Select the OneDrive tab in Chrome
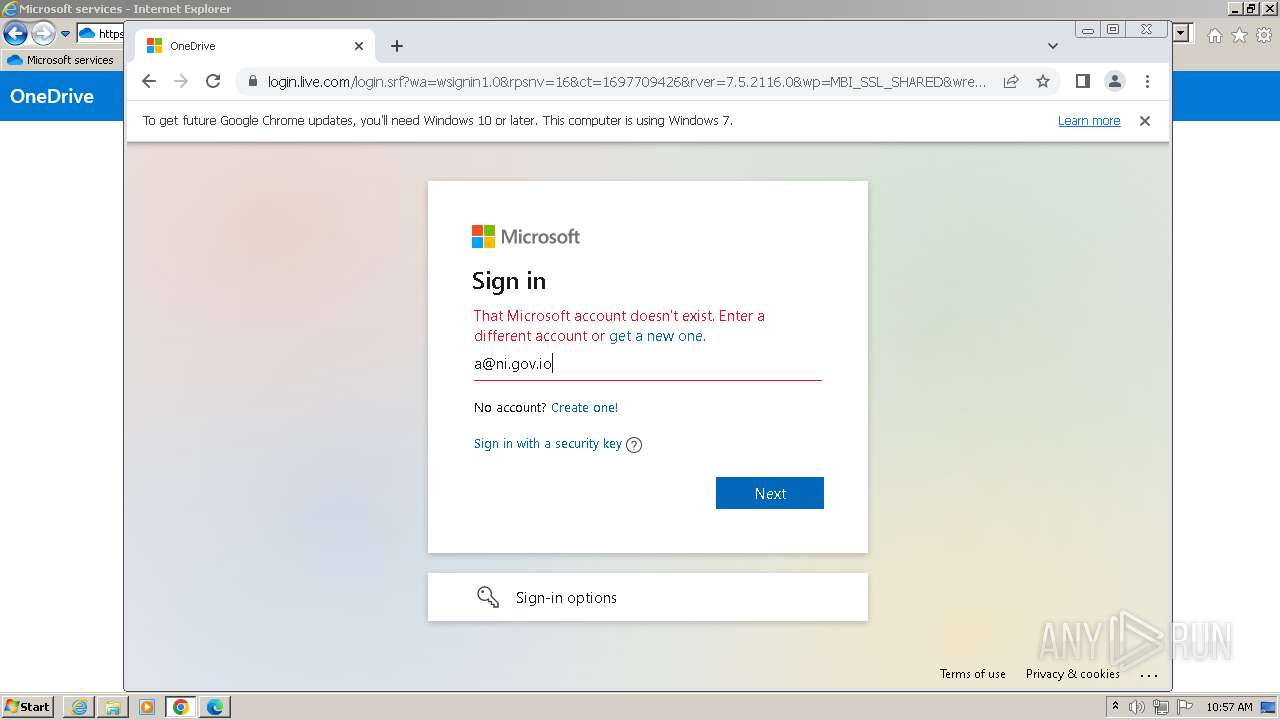The image size is (1280, 720). 256,46
